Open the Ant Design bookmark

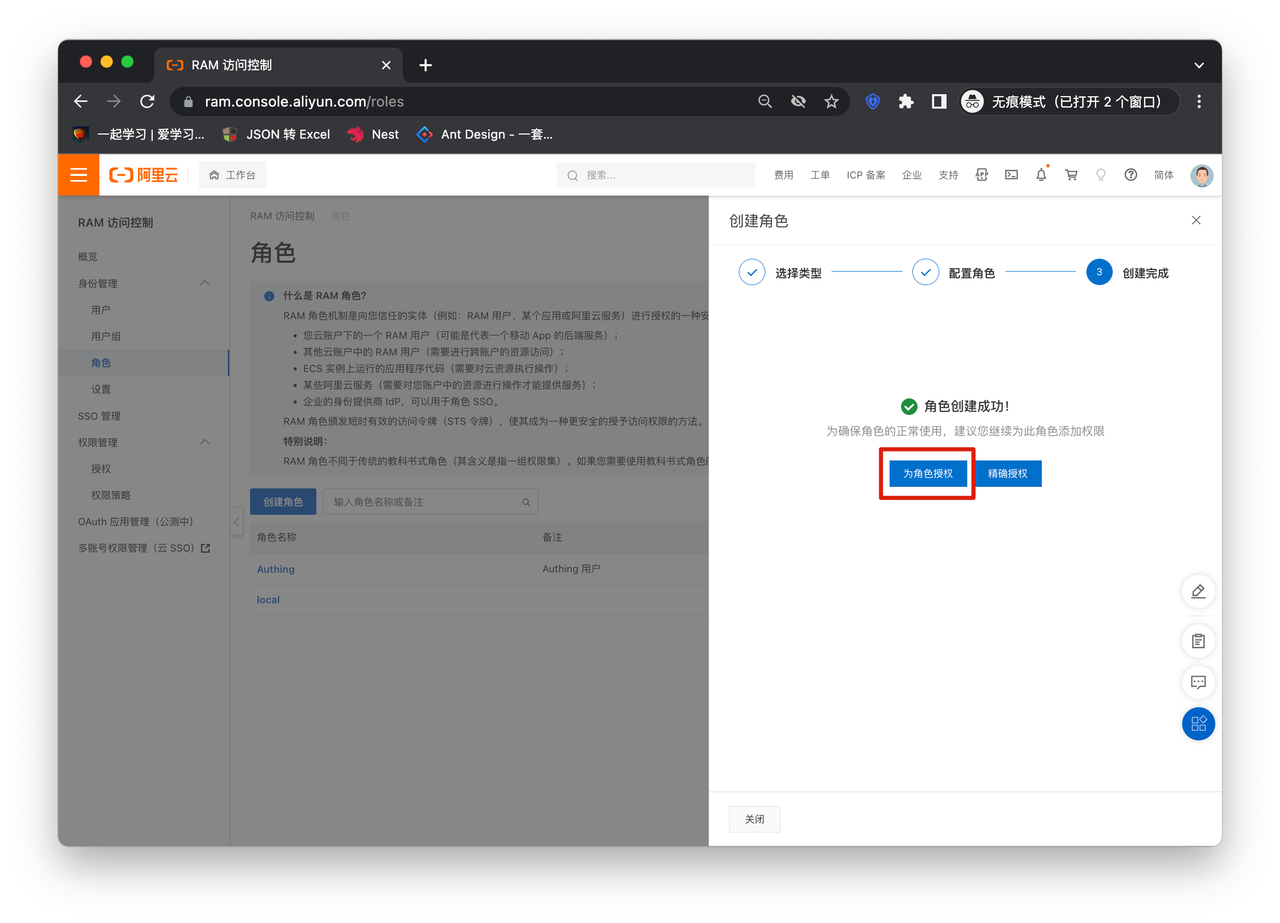484,134
